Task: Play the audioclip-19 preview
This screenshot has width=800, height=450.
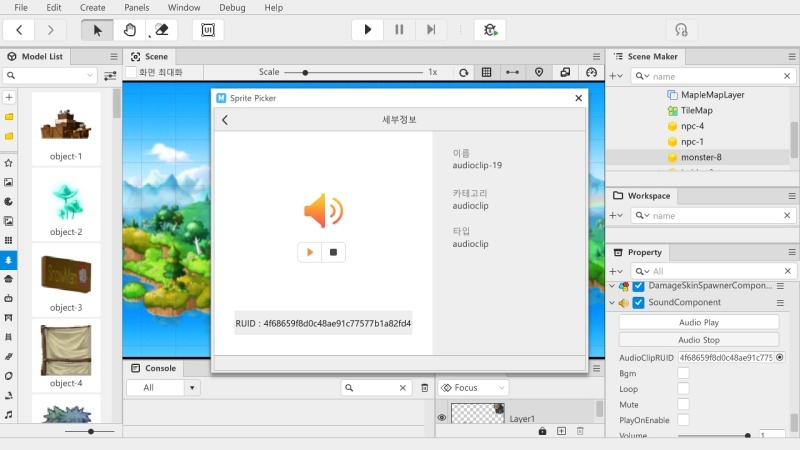Action: 310,252
